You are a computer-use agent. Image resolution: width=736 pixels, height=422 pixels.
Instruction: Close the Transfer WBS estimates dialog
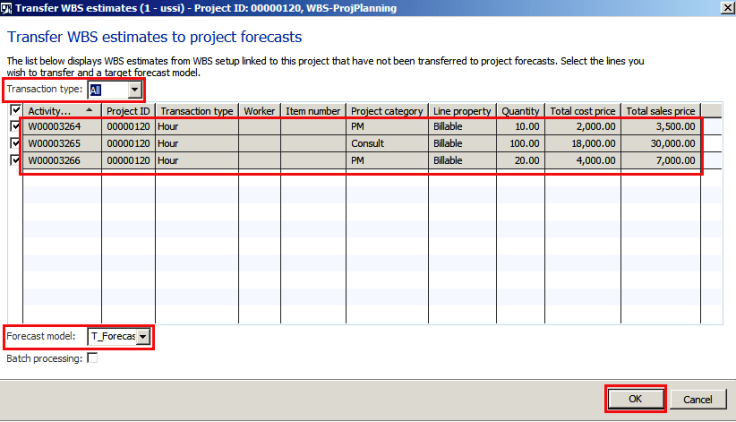(x=725, y=8)
